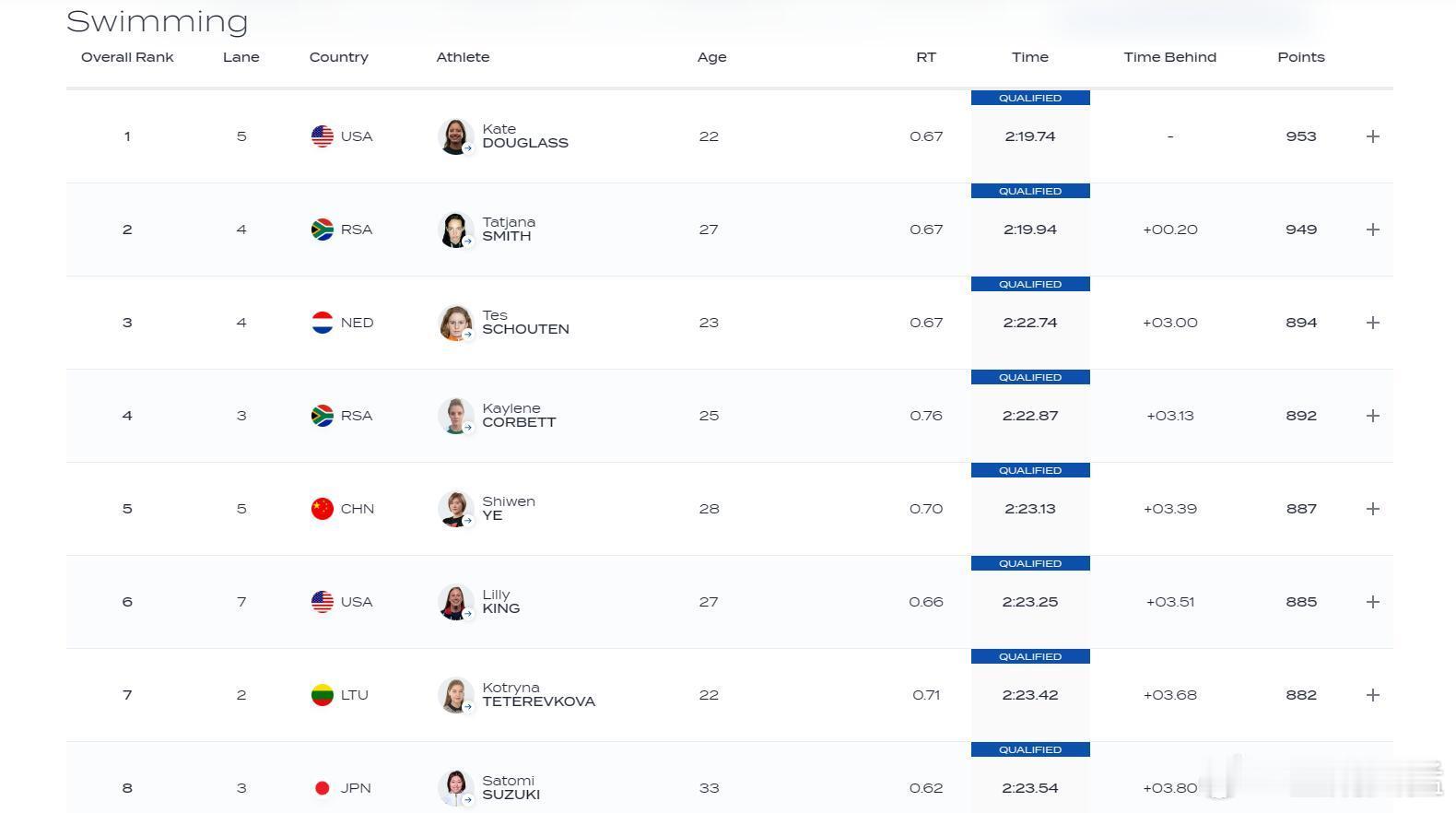The height and width of the screenshot is (813, 1456).
Task: Expand Tatjana Smith row with plus icon
Action: click(1372, 230)
